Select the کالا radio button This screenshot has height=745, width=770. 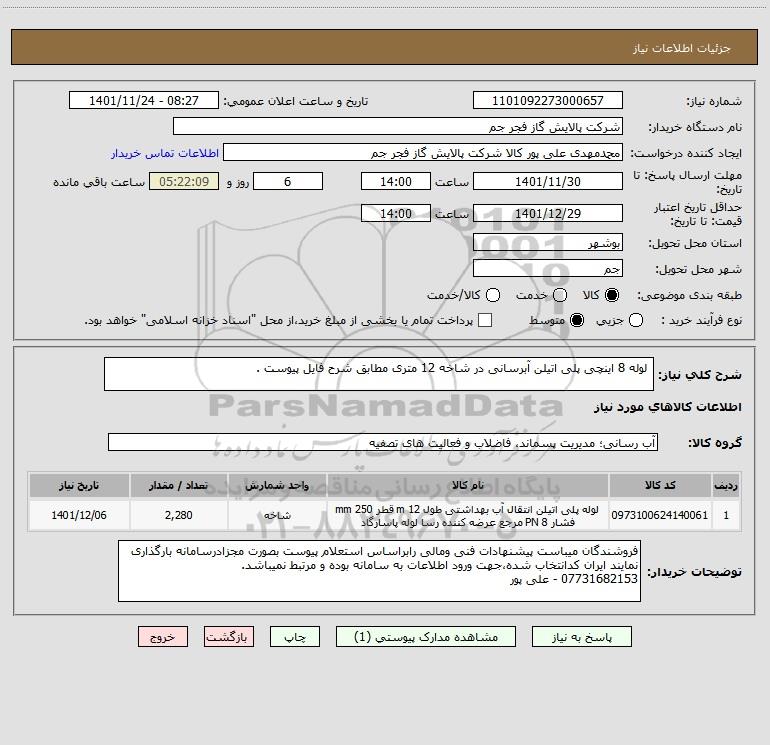612,295
